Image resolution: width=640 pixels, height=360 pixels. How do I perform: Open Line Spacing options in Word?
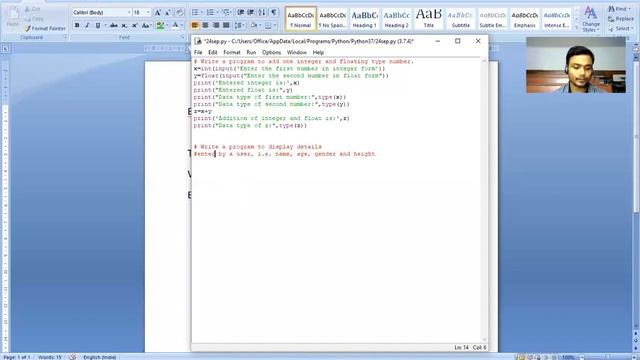point(239,25)
